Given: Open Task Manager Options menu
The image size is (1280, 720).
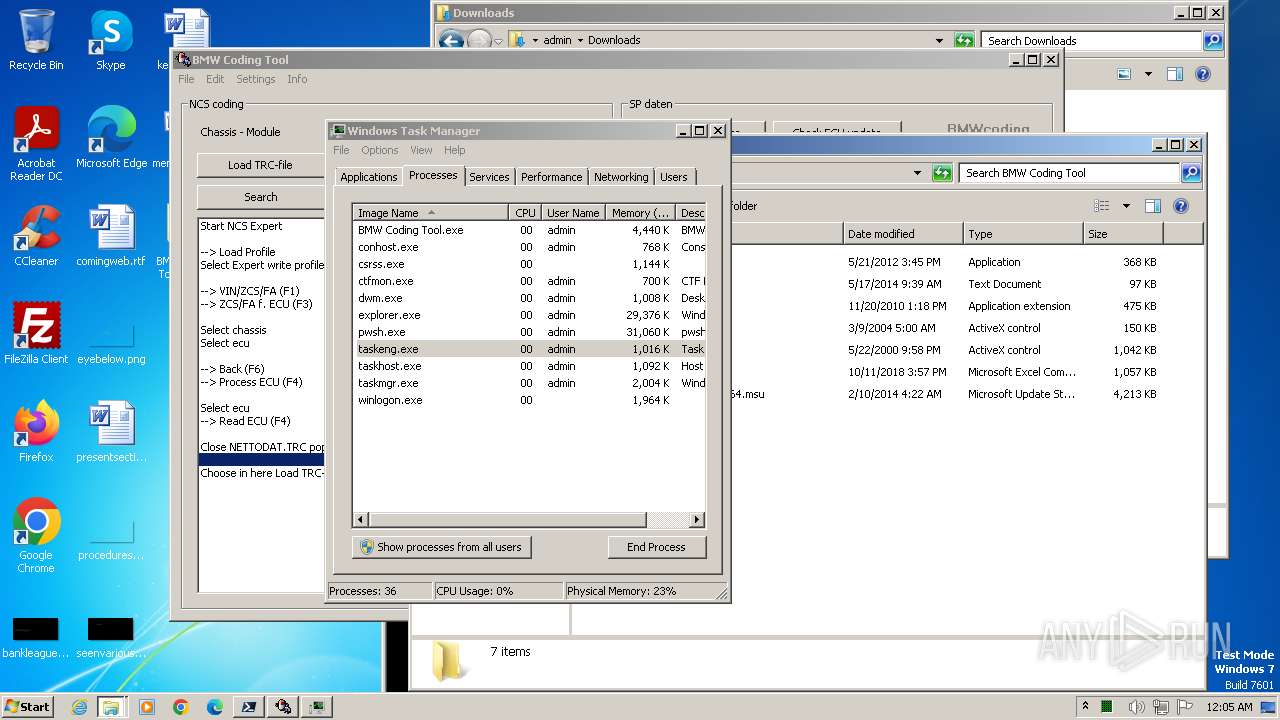Looking at the screenshot, I should tap(380, 150).
